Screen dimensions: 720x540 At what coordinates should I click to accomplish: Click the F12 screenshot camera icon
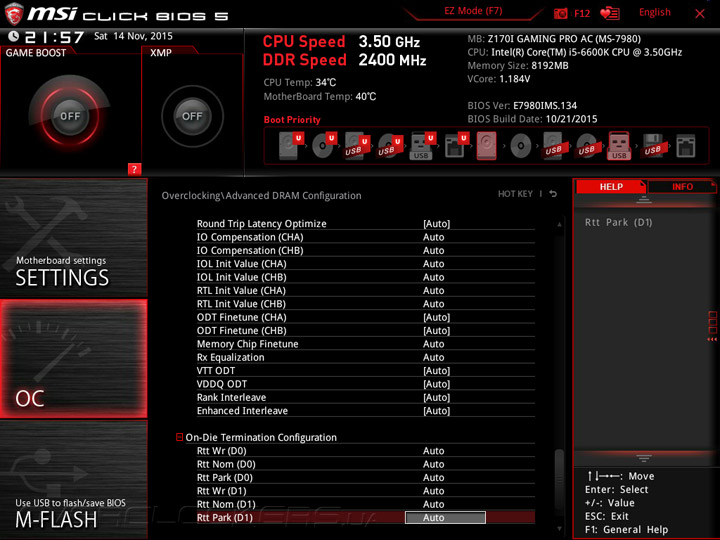560,13
